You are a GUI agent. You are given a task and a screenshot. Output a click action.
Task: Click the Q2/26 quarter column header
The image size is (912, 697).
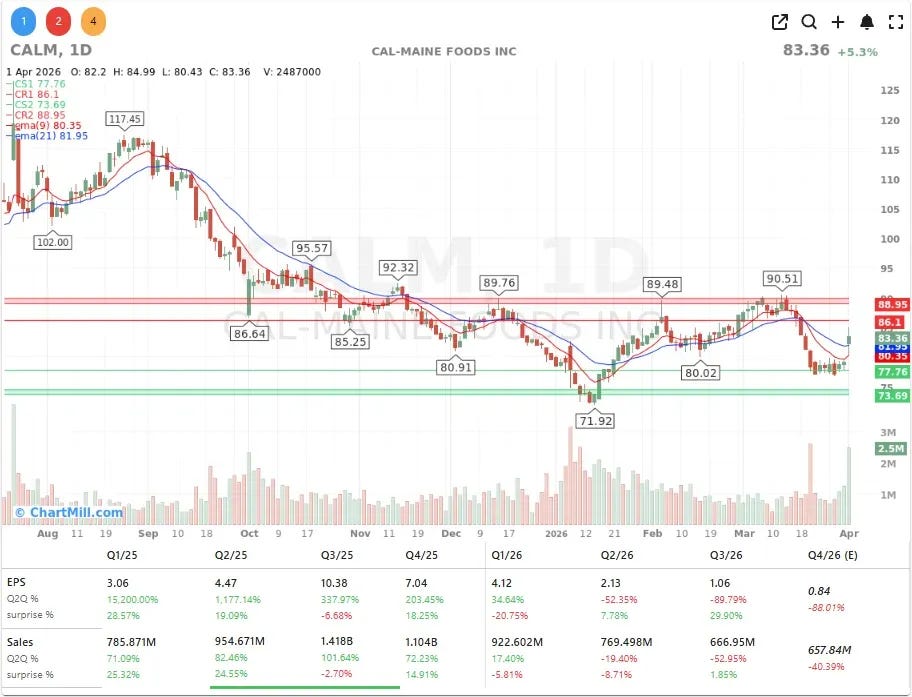(617, 555)
